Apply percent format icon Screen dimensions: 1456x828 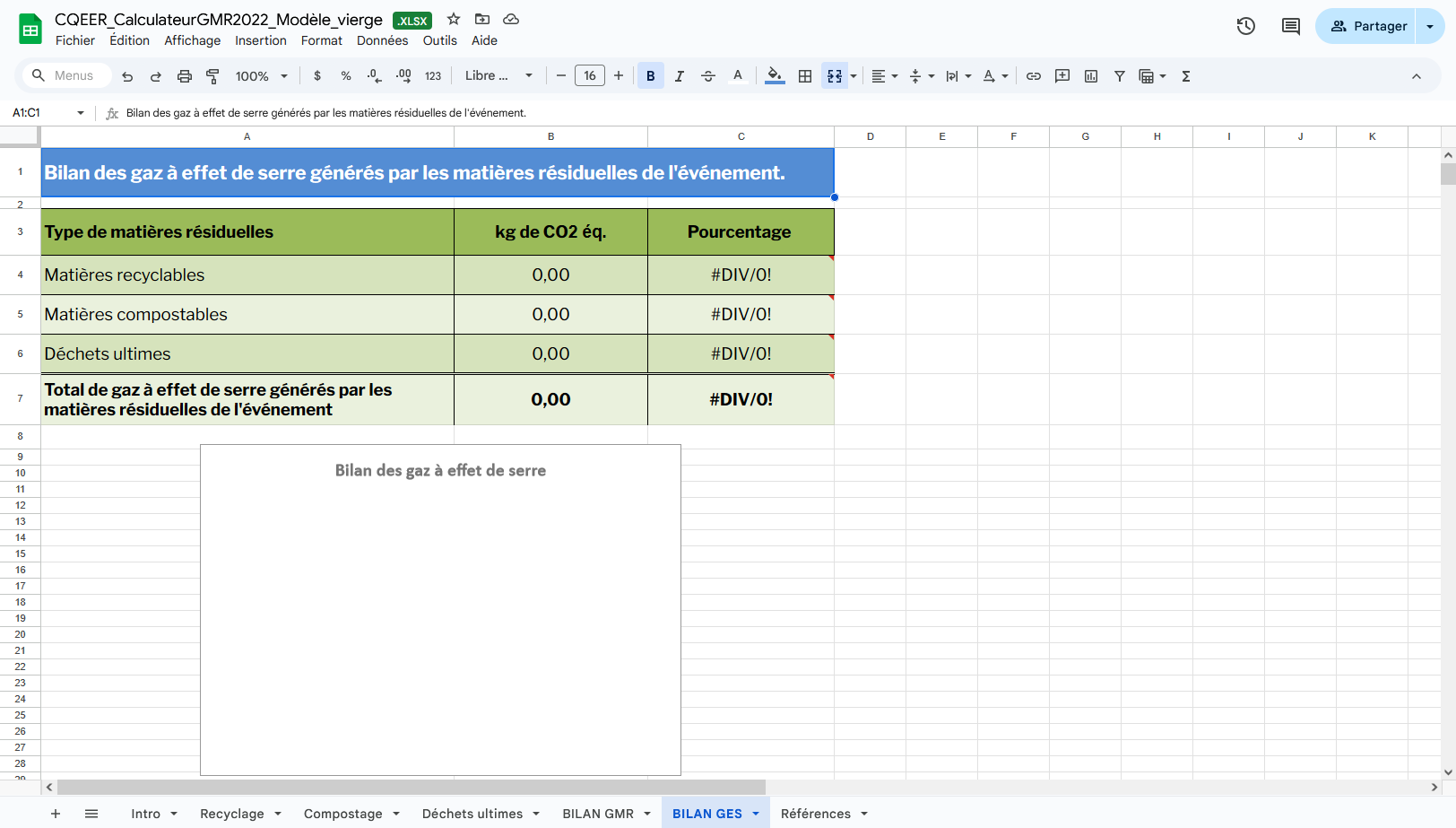346,76
